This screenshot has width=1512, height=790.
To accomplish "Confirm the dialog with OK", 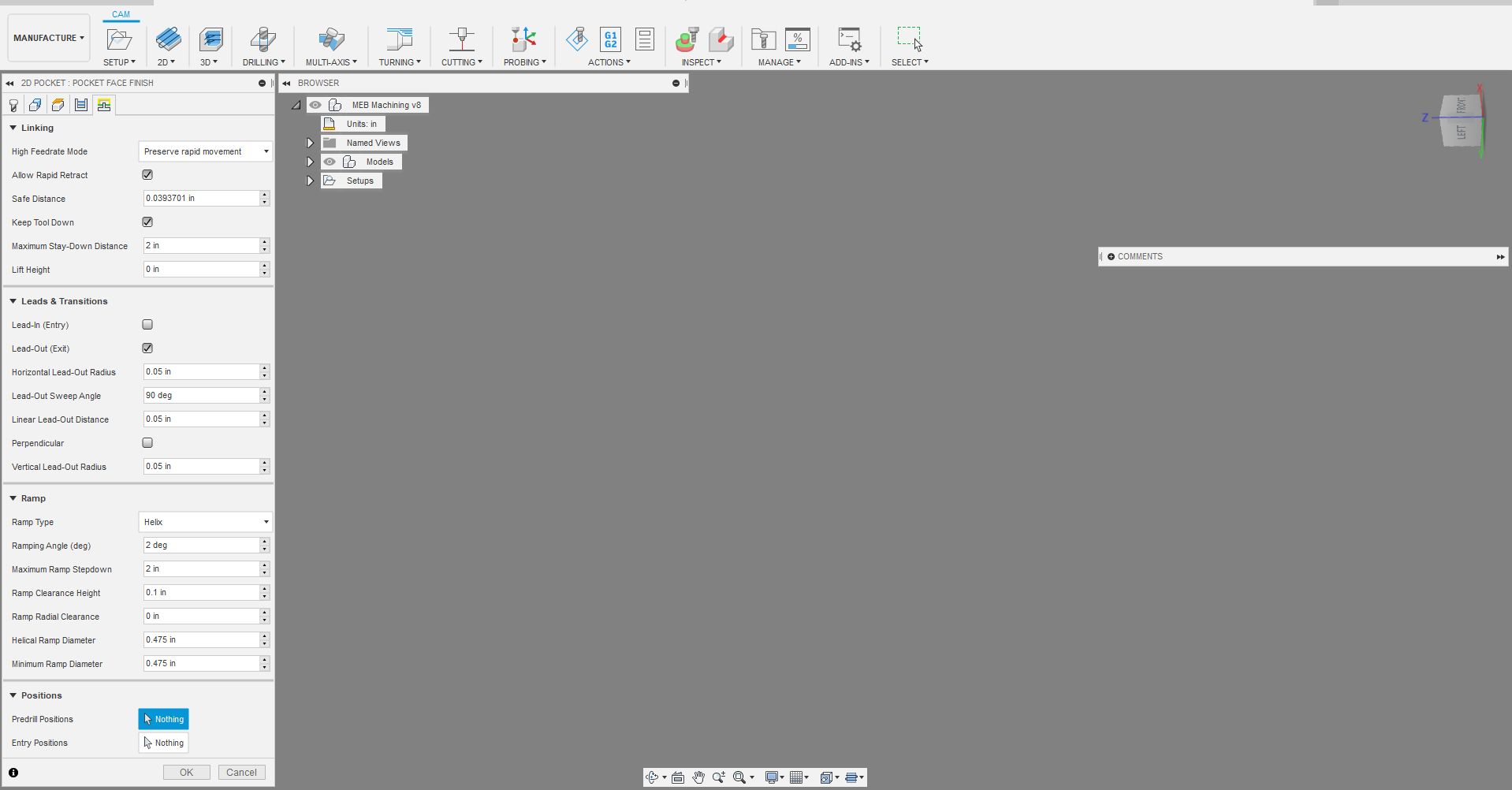I will tap(186, 772).
